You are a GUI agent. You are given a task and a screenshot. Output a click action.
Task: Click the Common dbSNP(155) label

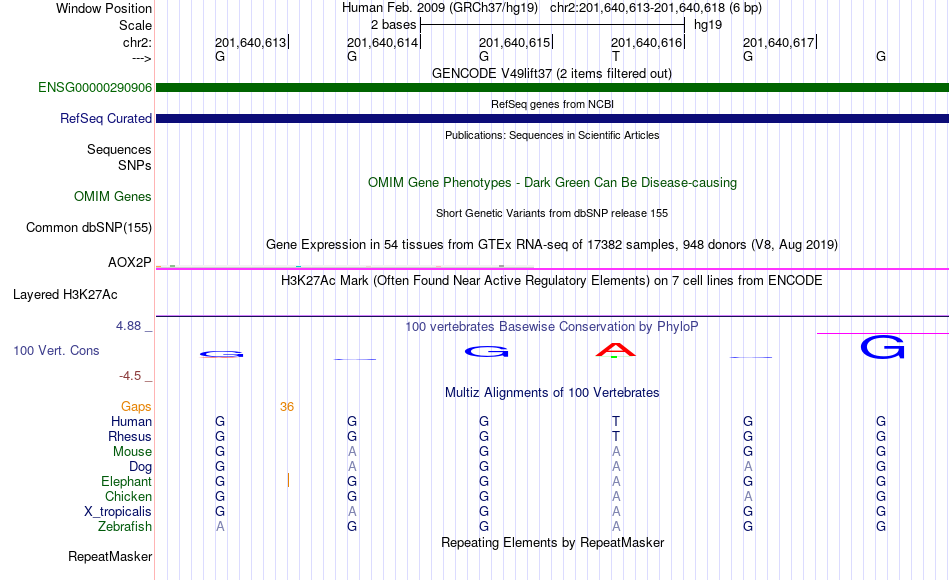pyautogui.click(x=88, y=227)
